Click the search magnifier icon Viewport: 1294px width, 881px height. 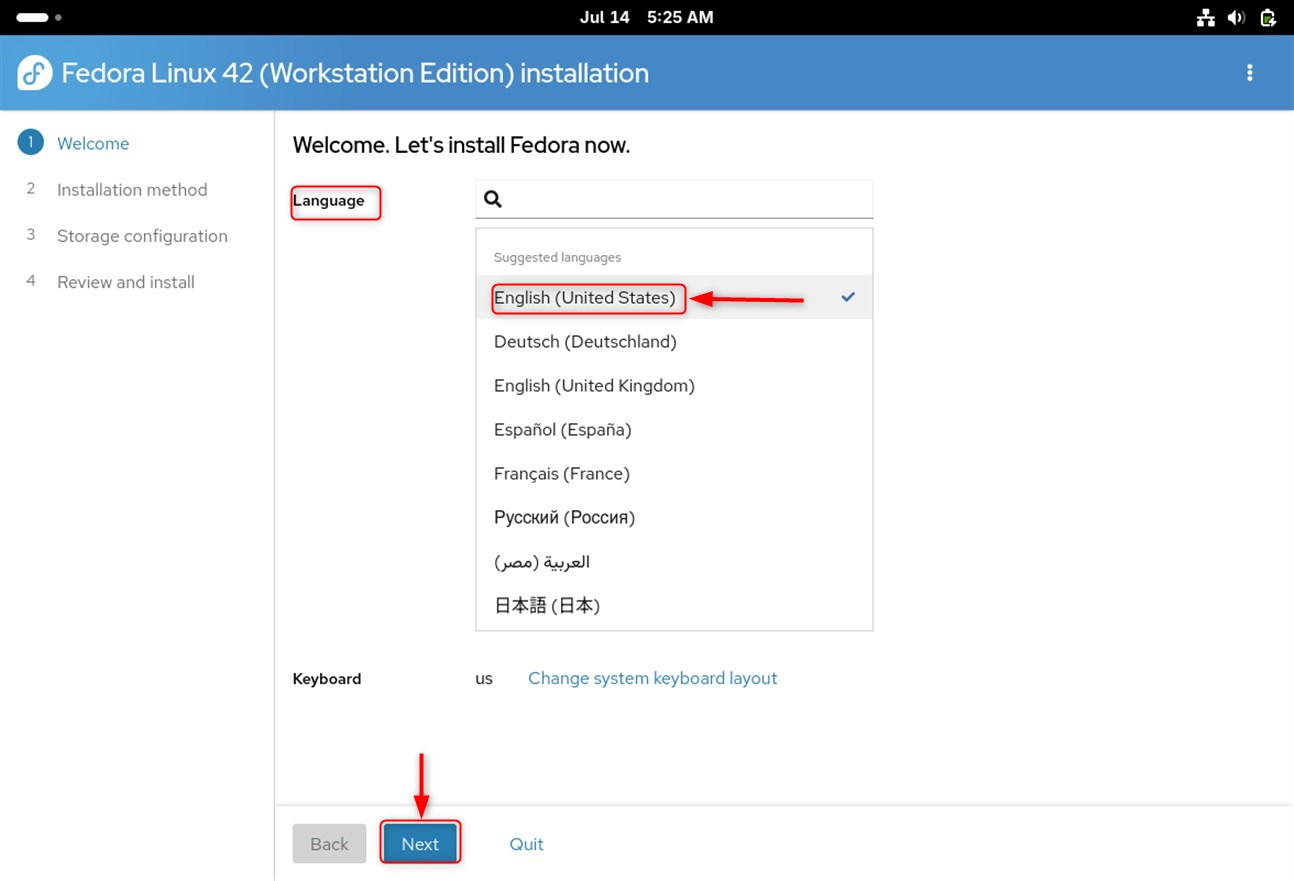492,199
